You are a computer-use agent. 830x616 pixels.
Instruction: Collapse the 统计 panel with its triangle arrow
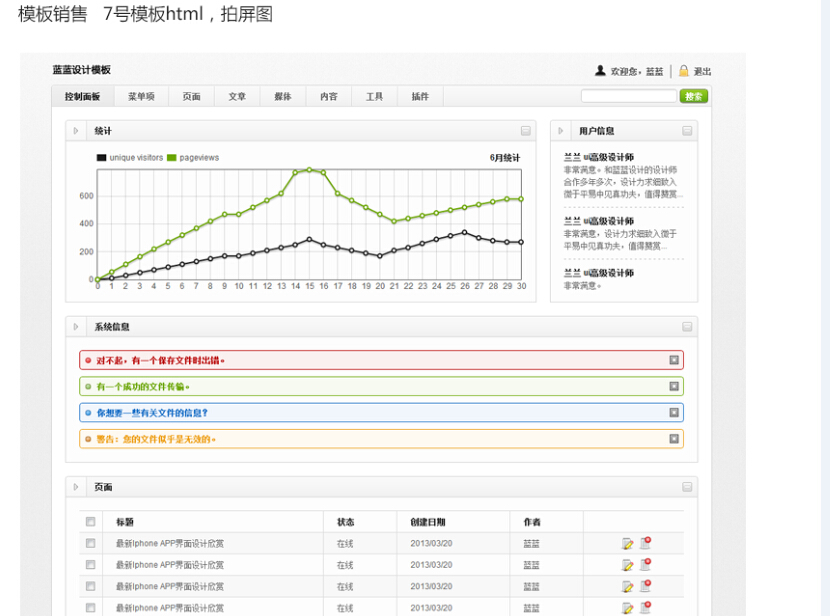tap(76, 131)
